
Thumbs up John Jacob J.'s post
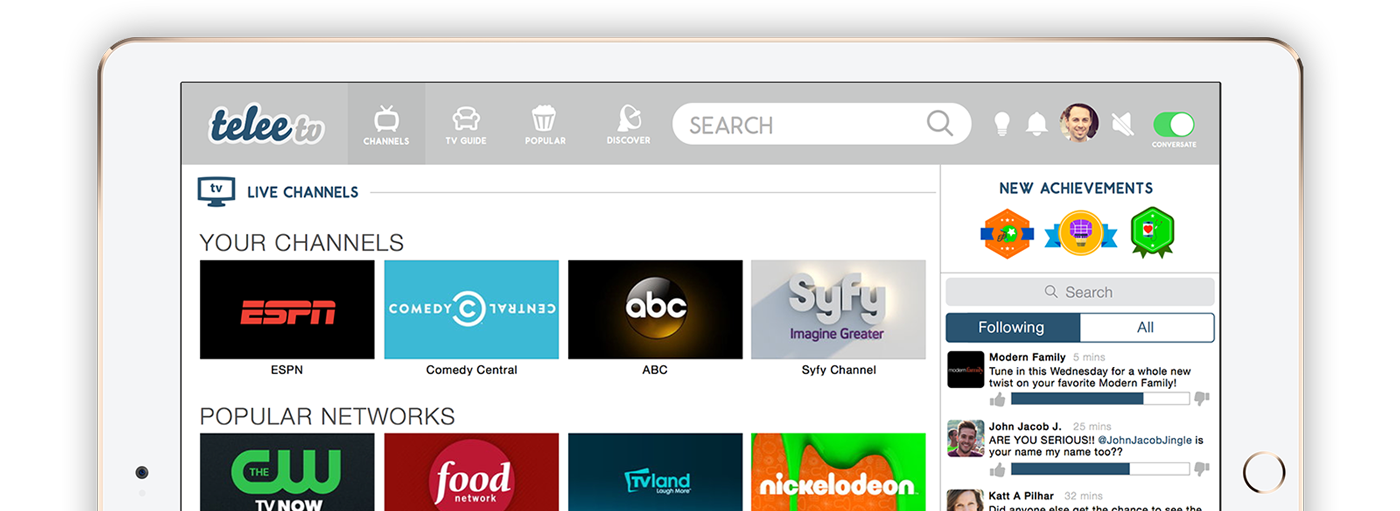(x=998, y=469)
